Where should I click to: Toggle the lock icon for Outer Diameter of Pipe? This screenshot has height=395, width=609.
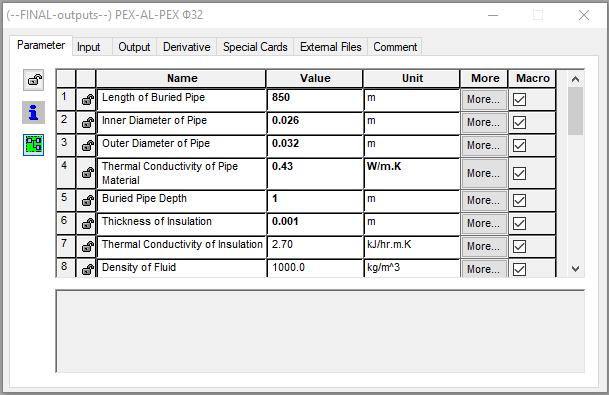point(87,146)
